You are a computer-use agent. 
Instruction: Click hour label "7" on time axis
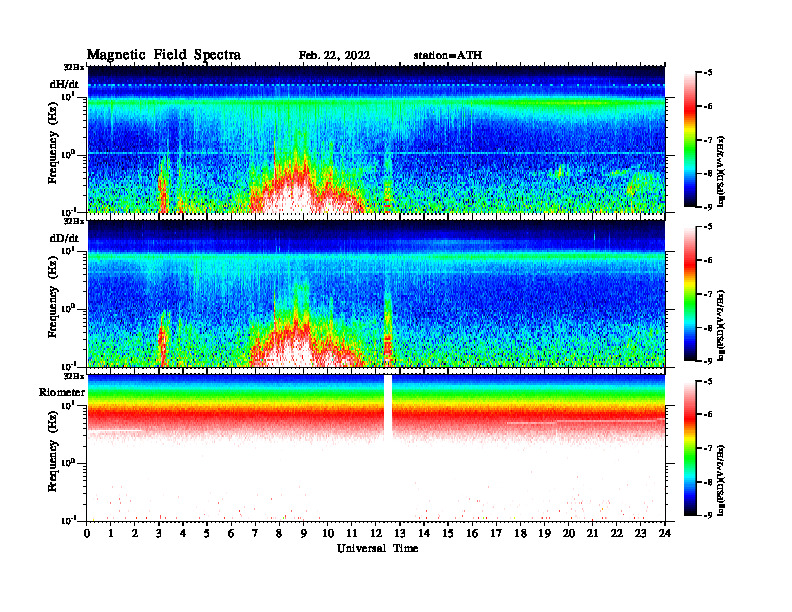[255, 533]
